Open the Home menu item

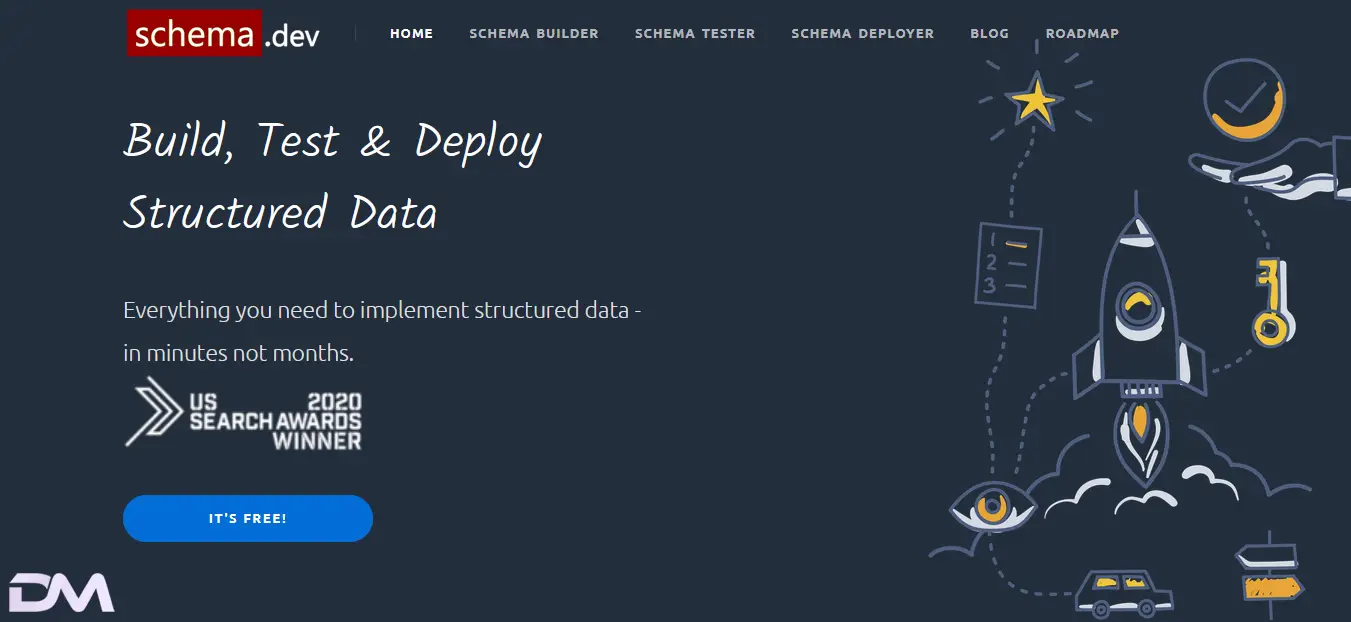pos(411,33)
